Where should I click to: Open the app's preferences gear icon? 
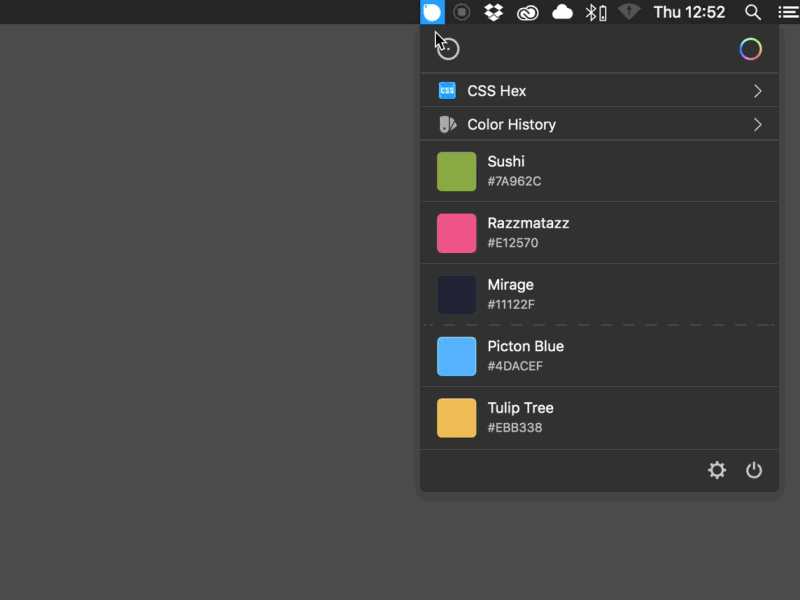click(x=717, y=470)
